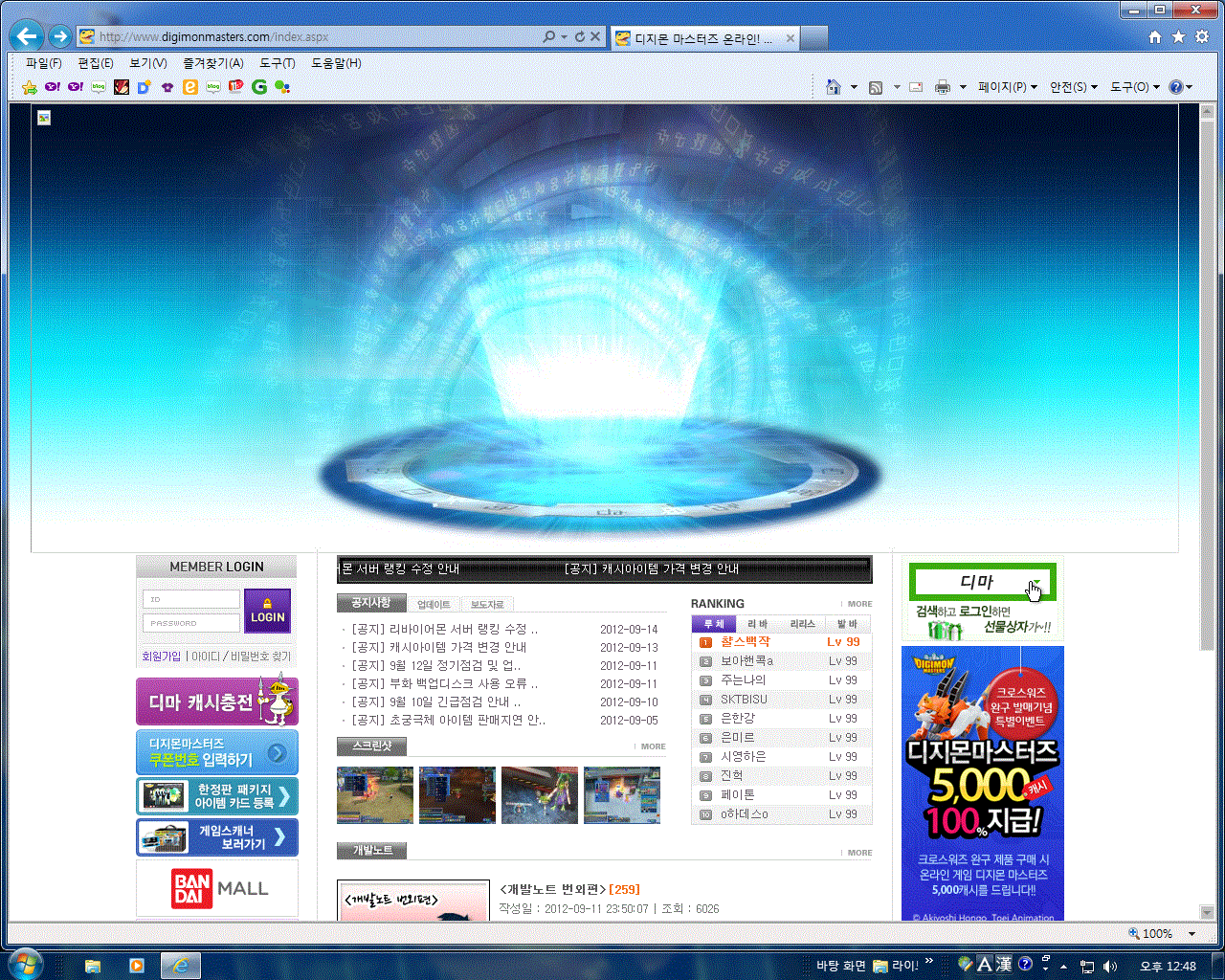
Task: Open the zoom level 100% dropdown arrow
Action: point(1192,934)
